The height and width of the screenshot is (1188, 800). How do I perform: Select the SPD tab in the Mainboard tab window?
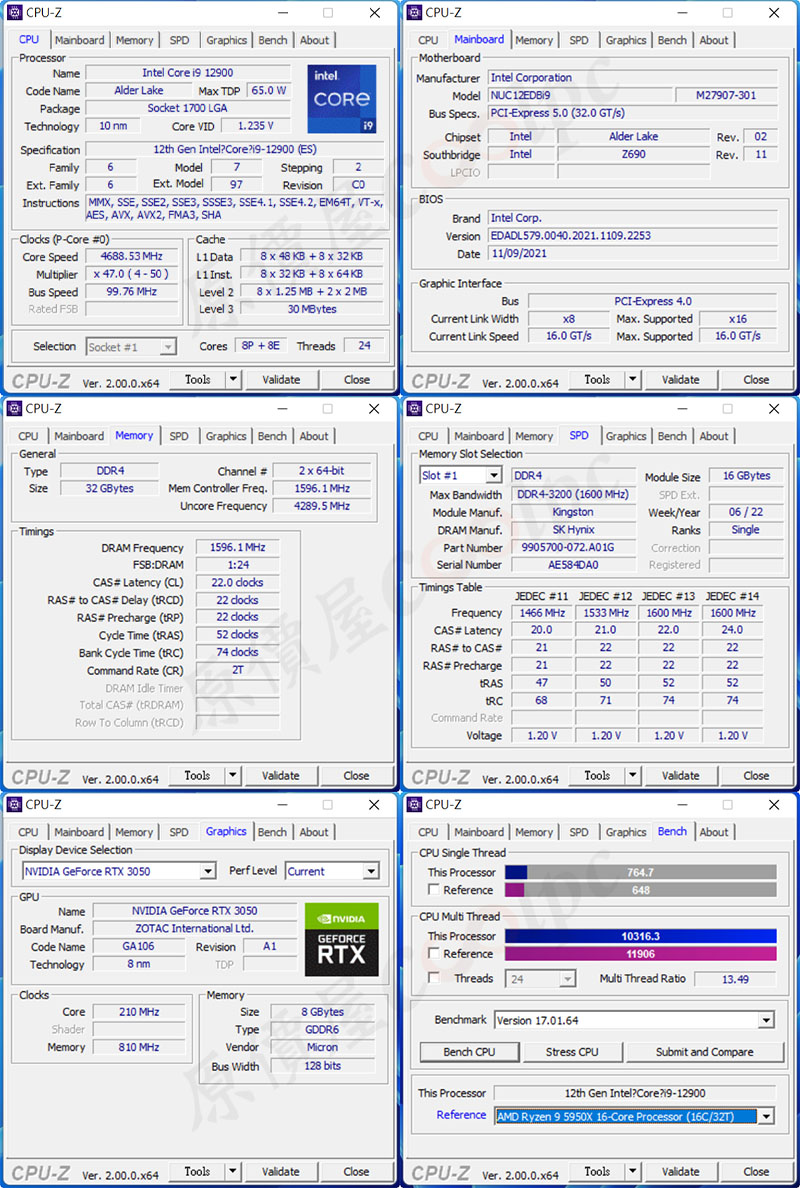pos(579,40)
